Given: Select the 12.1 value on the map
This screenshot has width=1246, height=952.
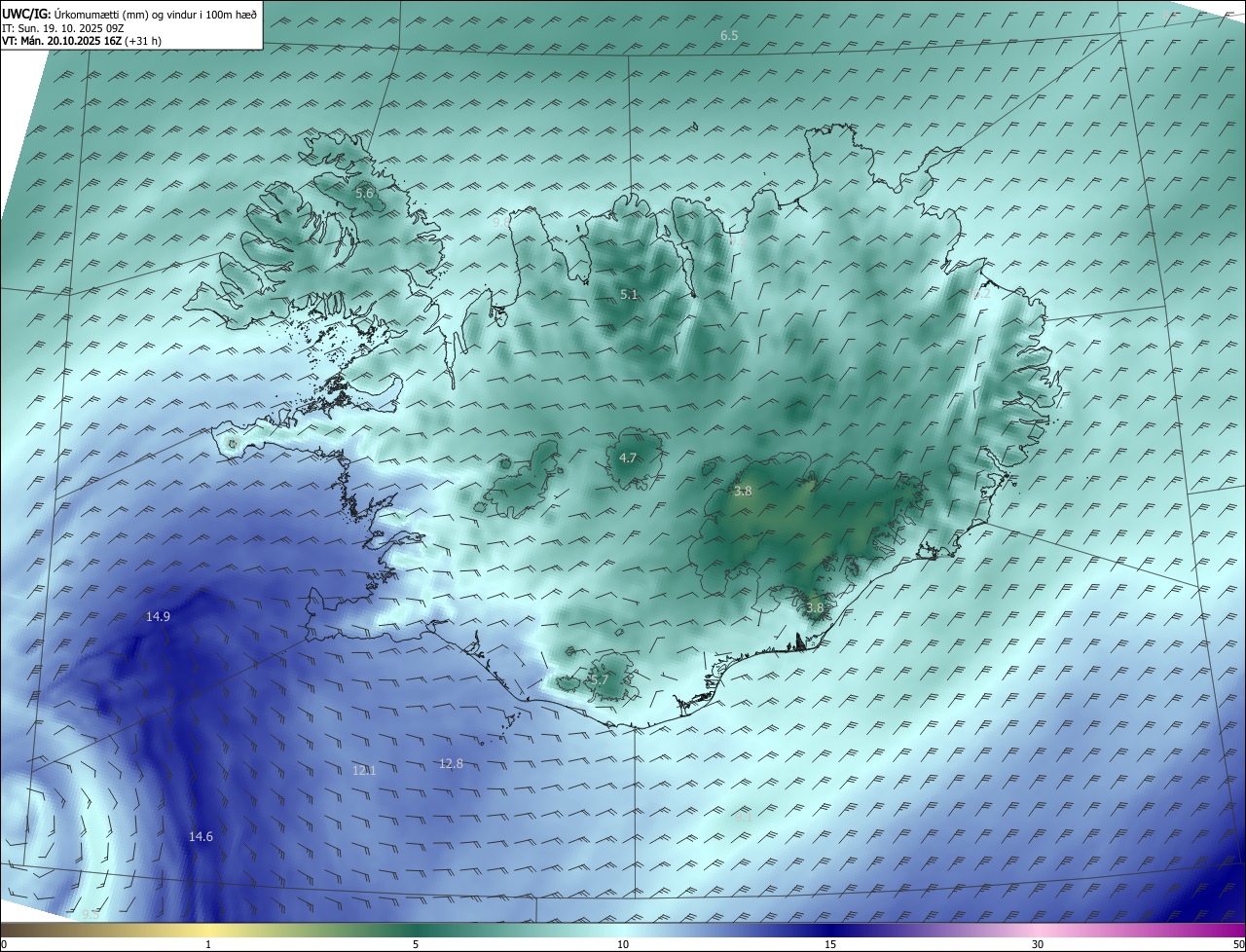Looking at the screenshot, I should pos(364,770).
